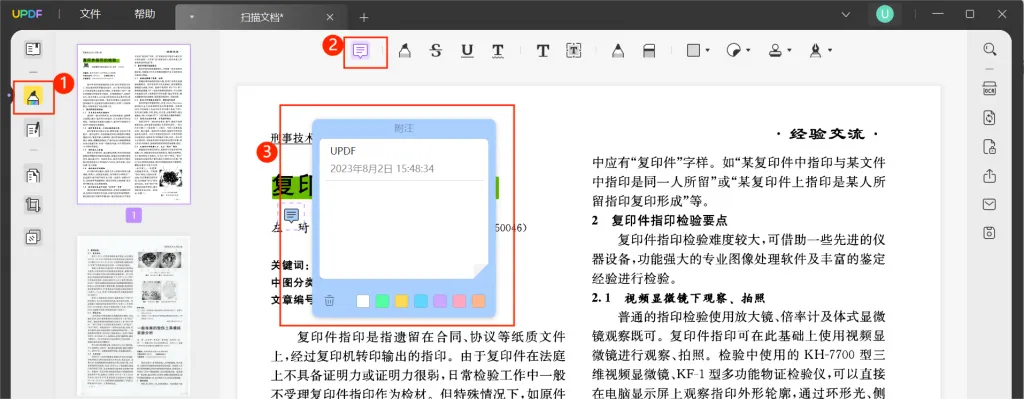Open the rectangle shape dropdown arrow
This screenshot has height=399, width=1024.
point(708,50)
